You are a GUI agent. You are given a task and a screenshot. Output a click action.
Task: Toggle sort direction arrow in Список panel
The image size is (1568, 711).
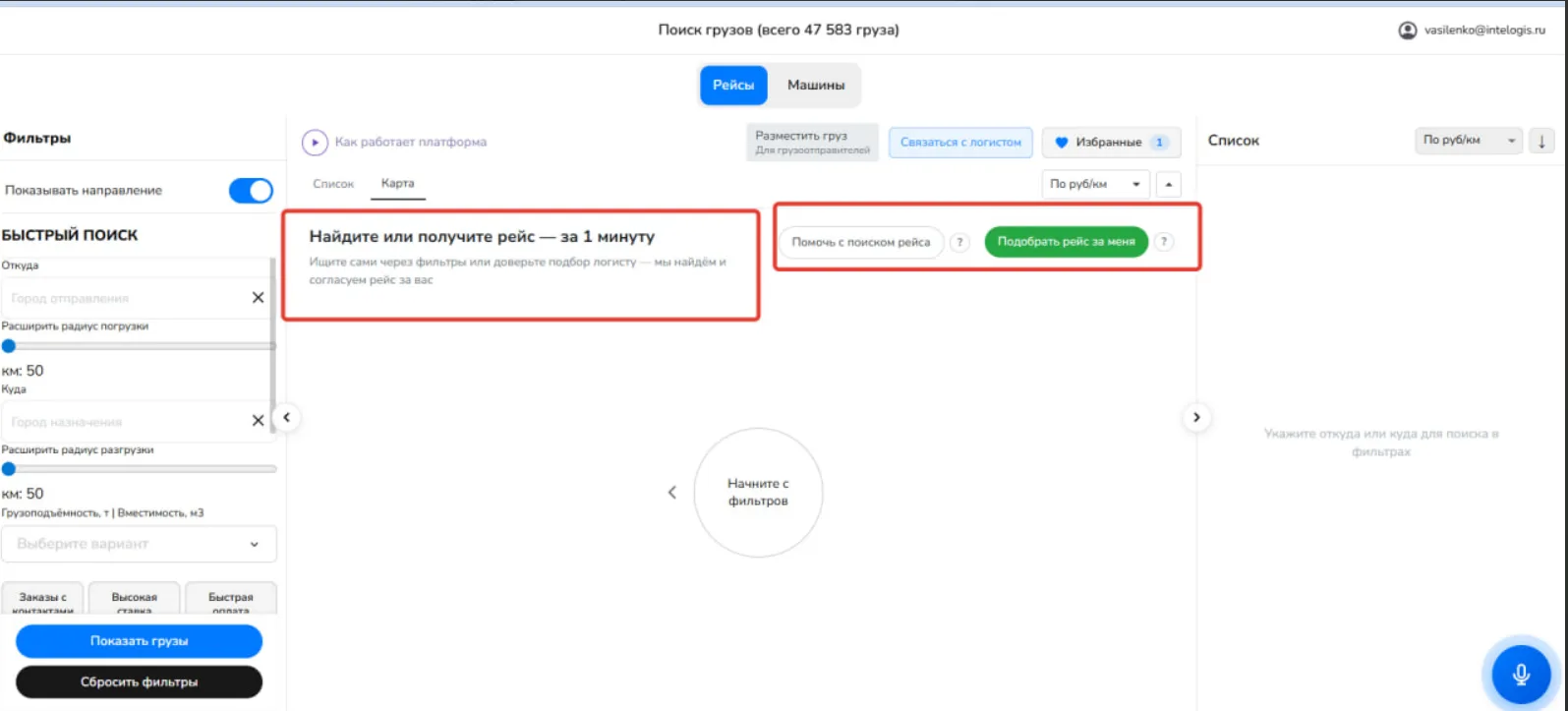coord(1541,141)
